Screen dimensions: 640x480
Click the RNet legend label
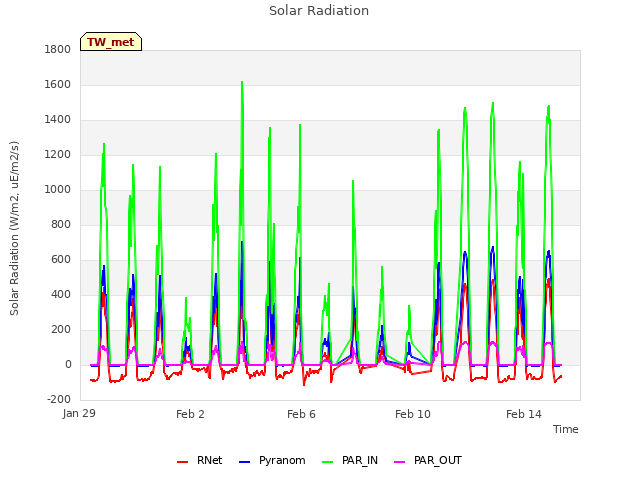coord(209,460)
